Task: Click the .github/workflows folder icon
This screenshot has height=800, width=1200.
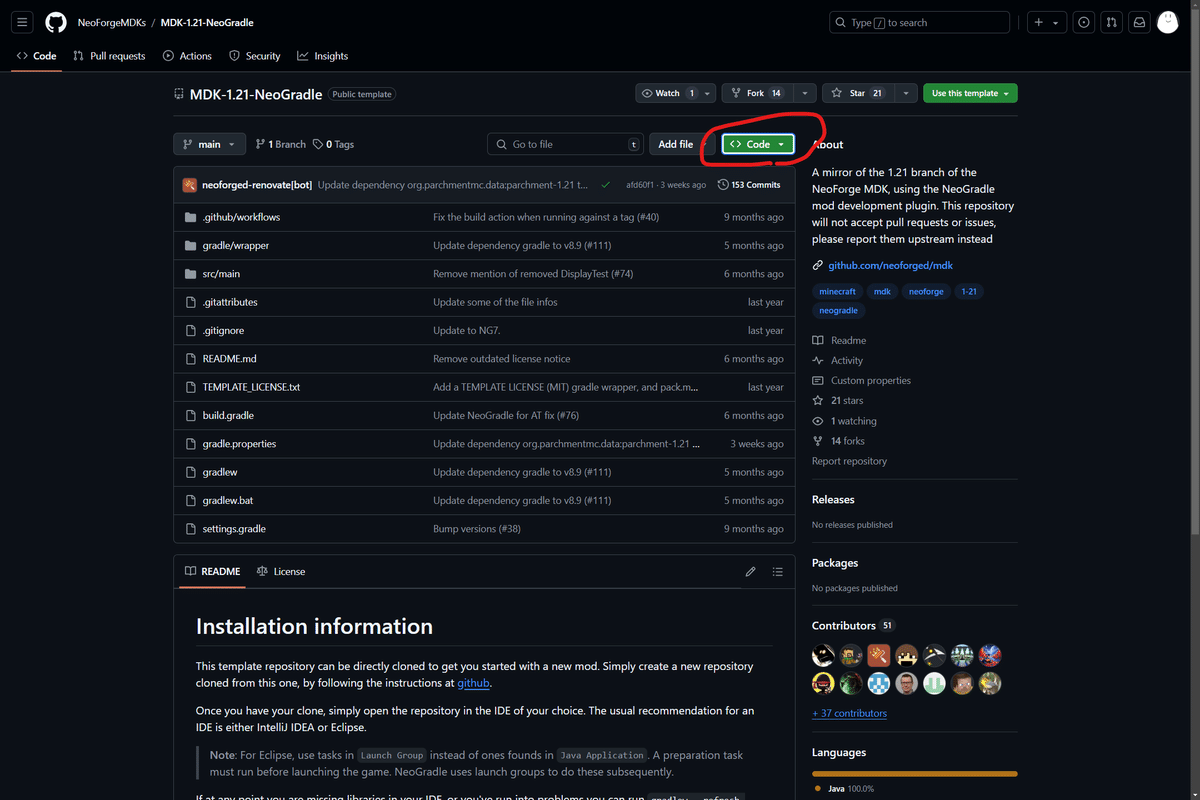Action: (191, 217)
